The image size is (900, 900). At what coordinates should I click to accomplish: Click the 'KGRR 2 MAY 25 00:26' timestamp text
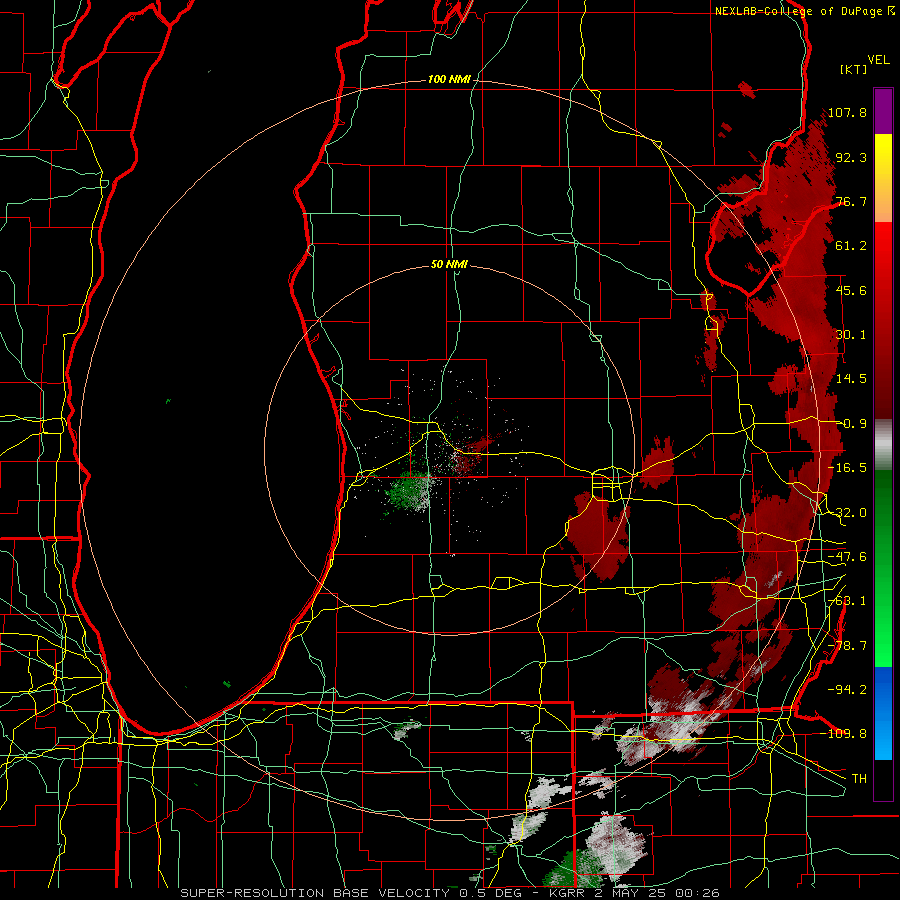click(634, 893)
